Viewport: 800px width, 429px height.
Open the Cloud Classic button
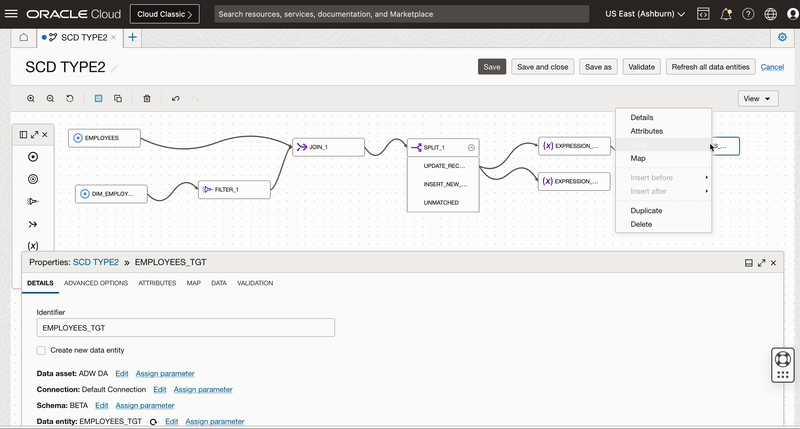click(165, 14)
